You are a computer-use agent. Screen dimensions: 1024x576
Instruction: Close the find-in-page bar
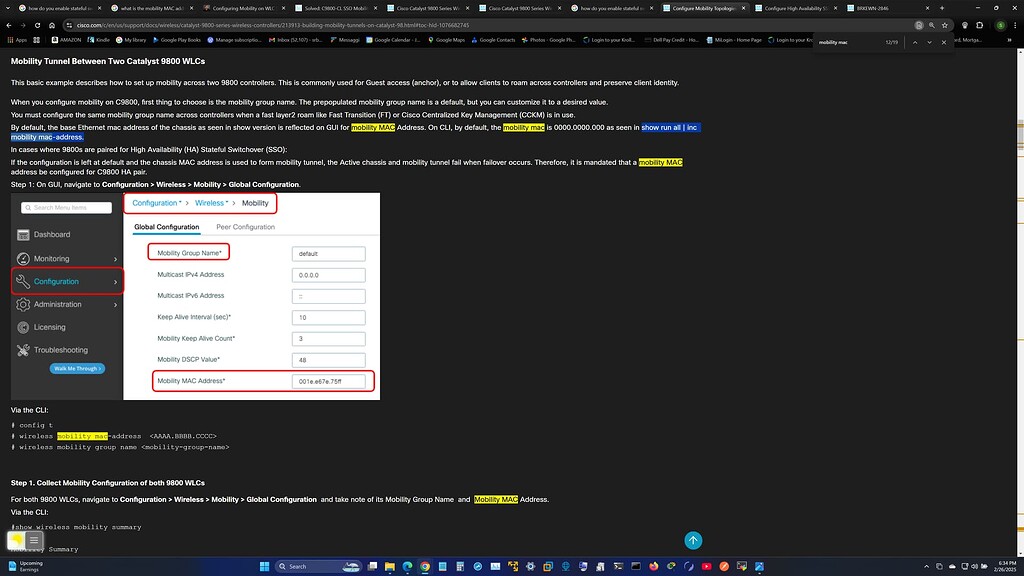coord(943,43)
